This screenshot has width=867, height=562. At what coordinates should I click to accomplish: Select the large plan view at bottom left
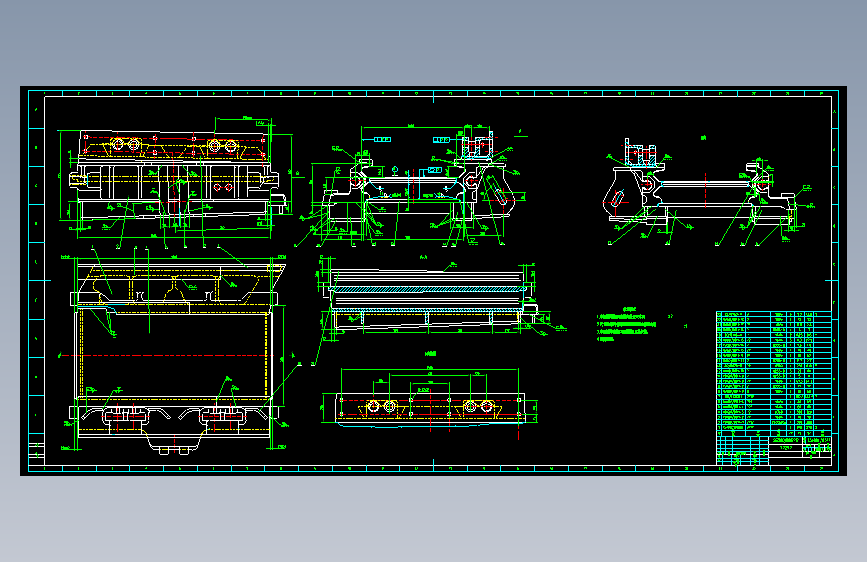point(174,354)
